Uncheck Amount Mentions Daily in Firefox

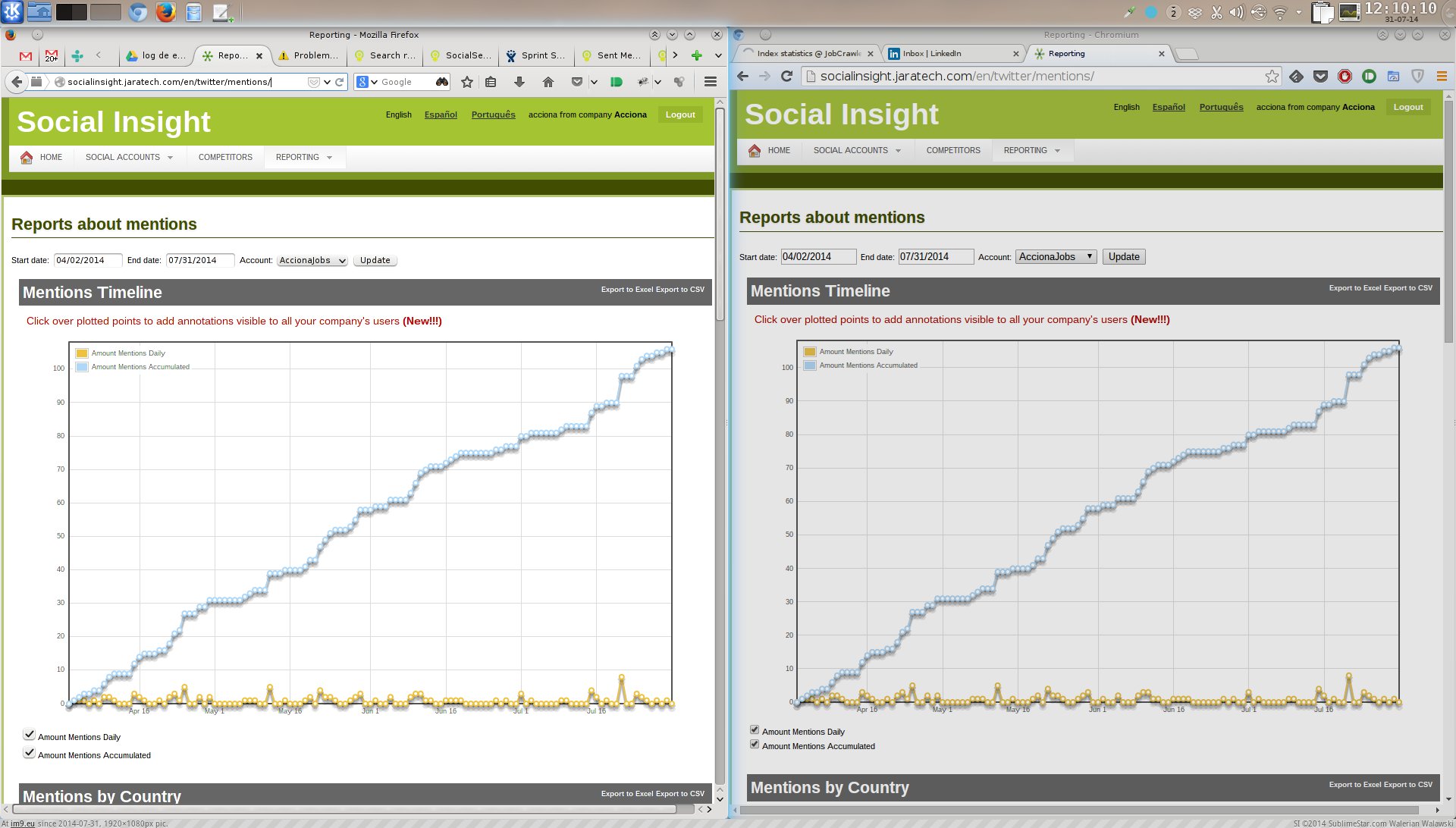point(29,735)
